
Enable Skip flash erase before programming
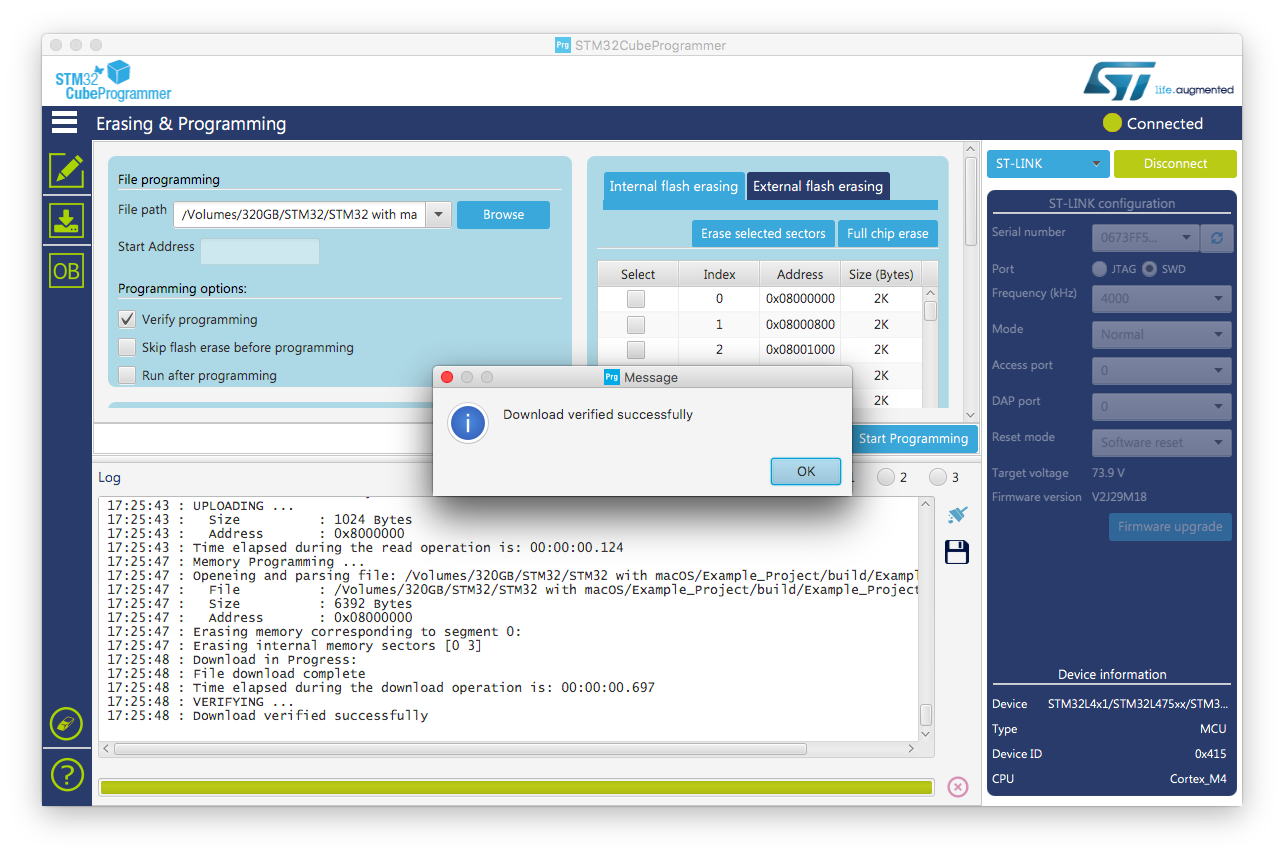coord(127,348)
